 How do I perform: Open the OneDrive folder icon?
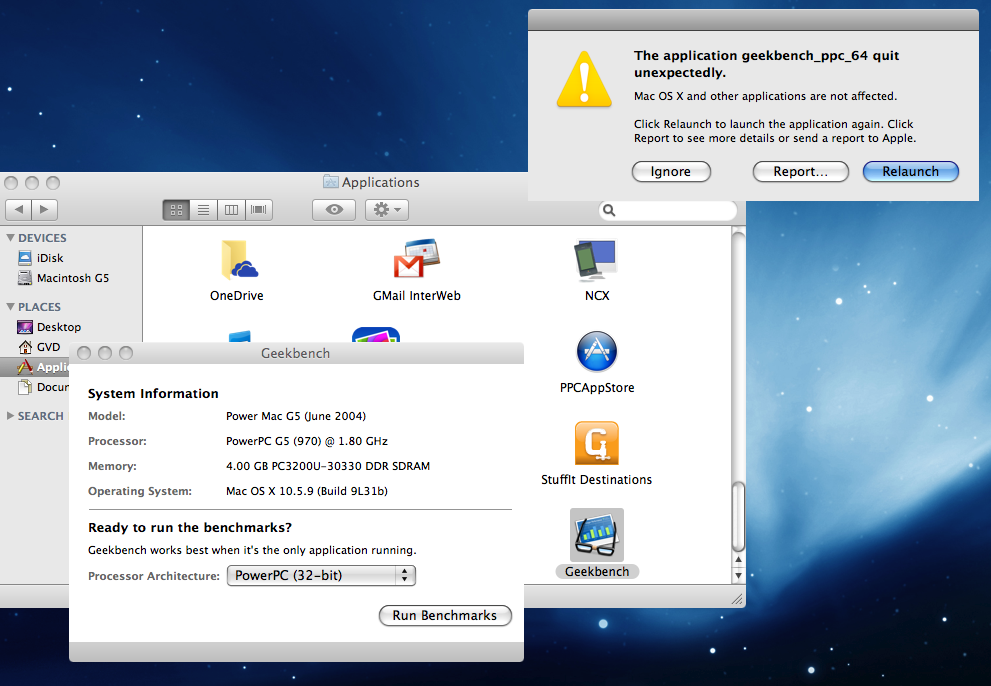point(239,260)
